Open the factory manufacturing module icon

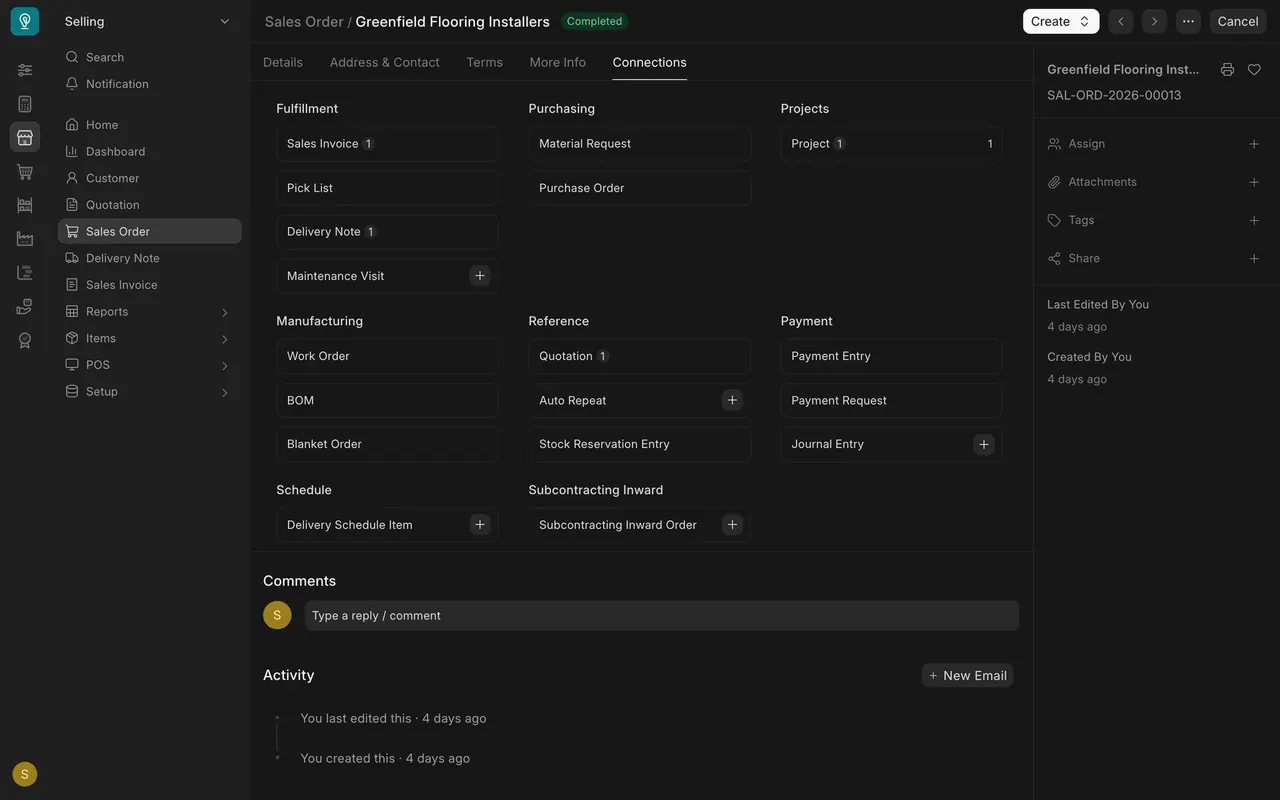point(25,239)
